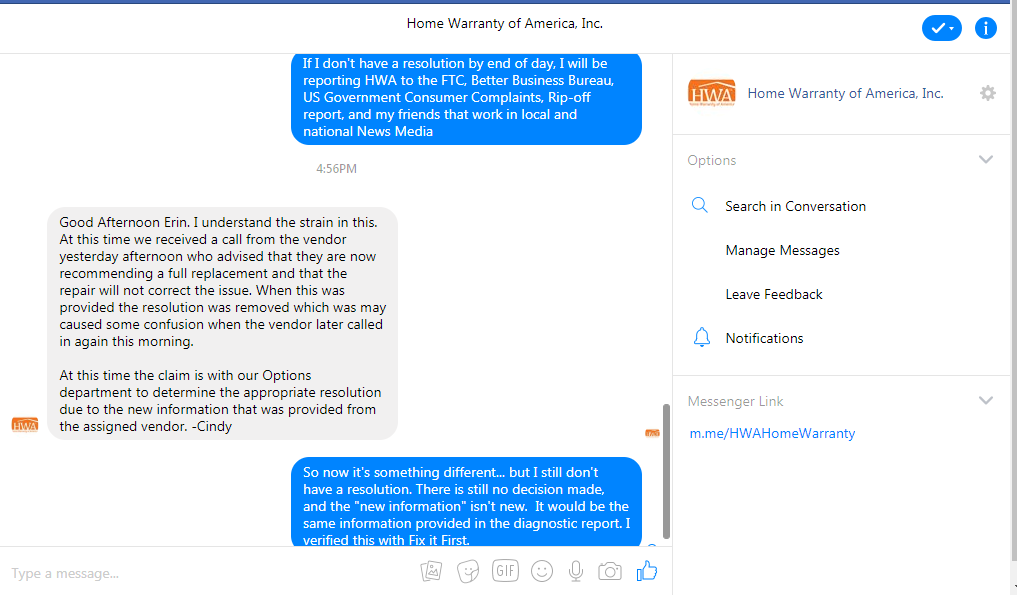Send a thumbs-up like
Screen dimensions: 1017x595
[x=647, y=571]
